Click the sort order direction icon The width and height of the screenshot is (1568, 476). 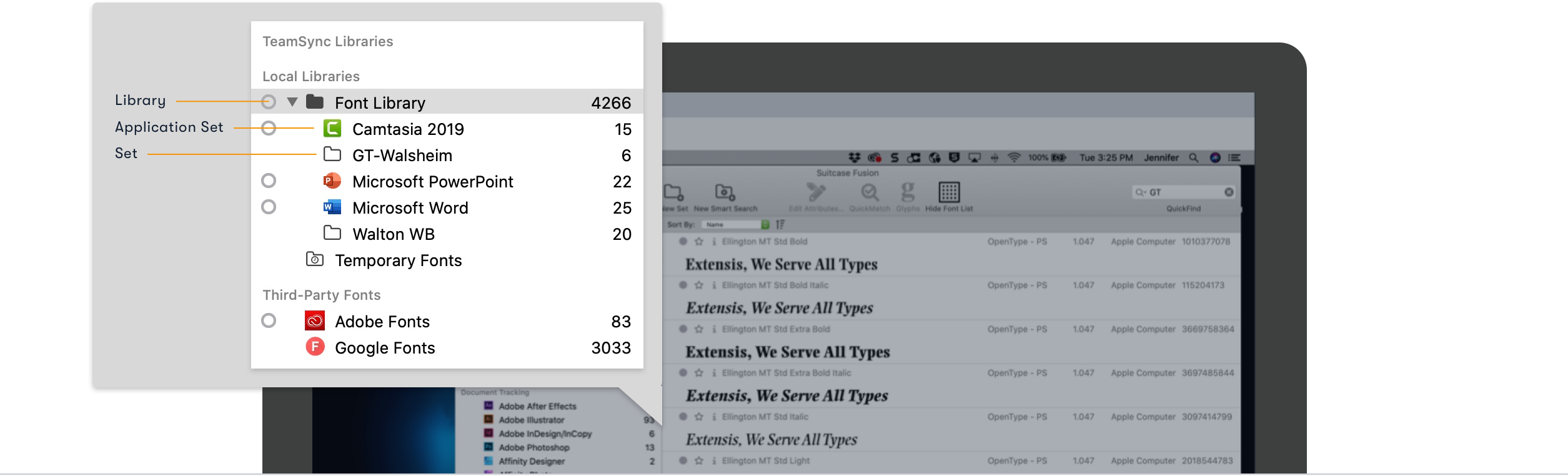click(780, 224)
